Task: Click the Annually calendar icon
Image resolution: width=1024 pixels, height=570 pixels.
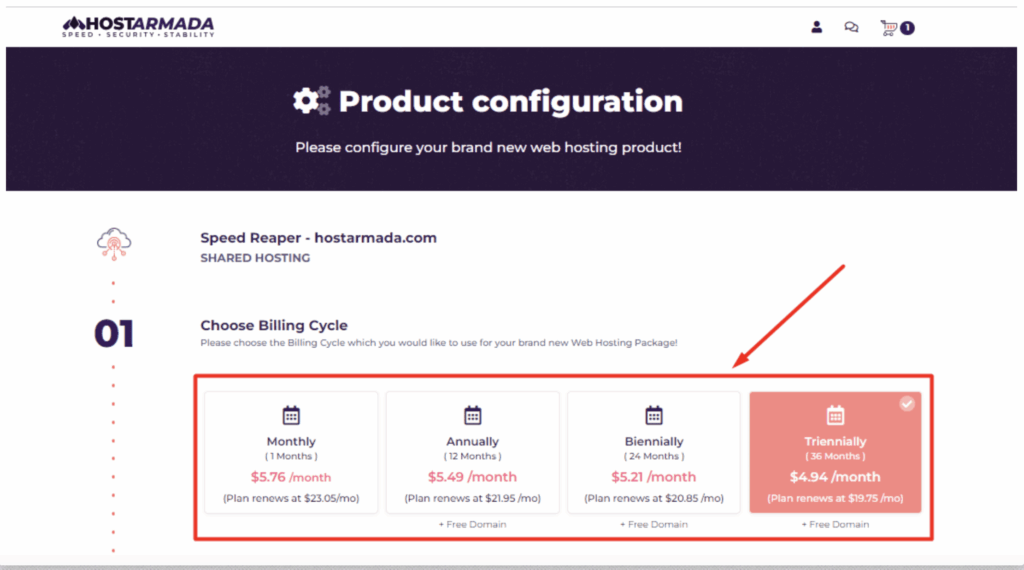Action: (x=473, y=415)
